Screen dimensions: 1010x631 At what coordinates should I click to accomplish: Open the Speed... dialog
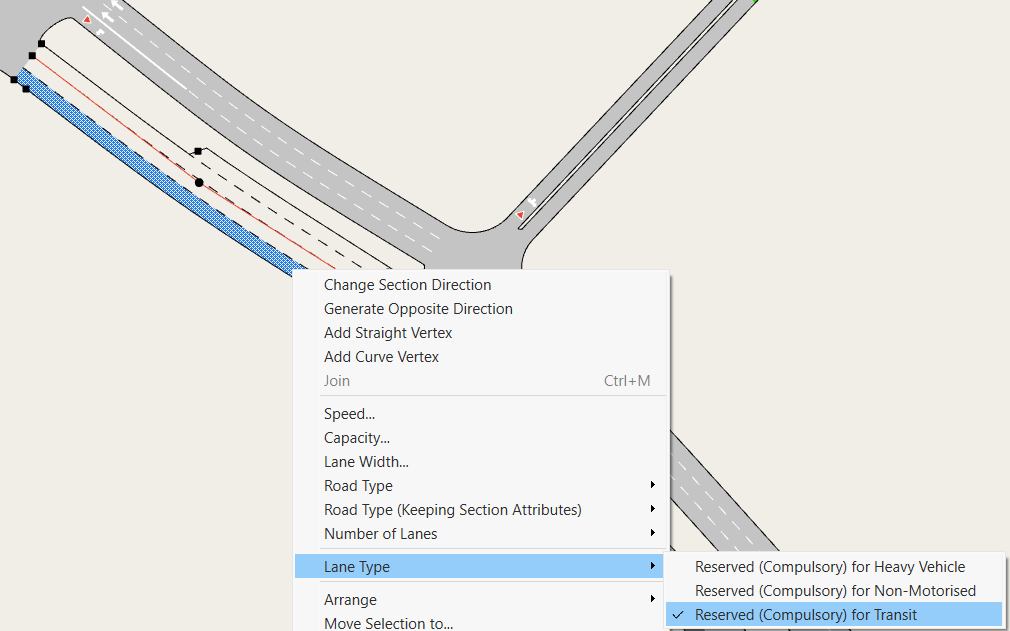click(x=349, y=414)
